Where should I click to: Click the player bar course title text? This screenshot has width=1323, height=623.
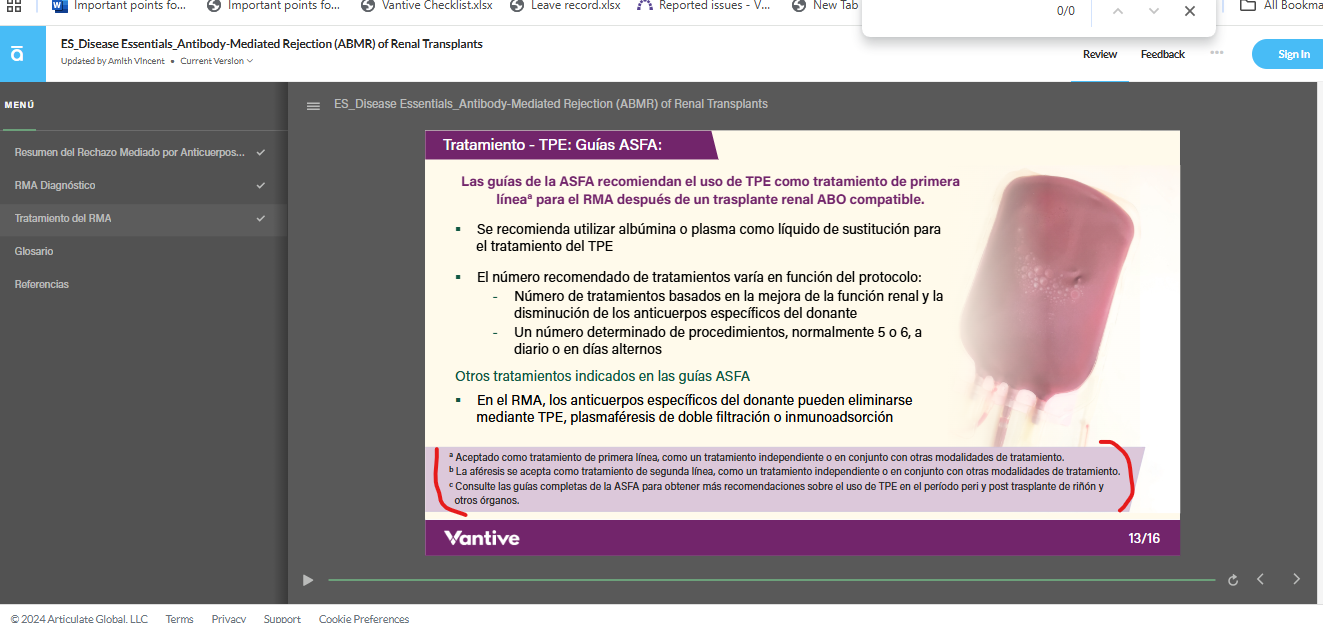point(551,104)
